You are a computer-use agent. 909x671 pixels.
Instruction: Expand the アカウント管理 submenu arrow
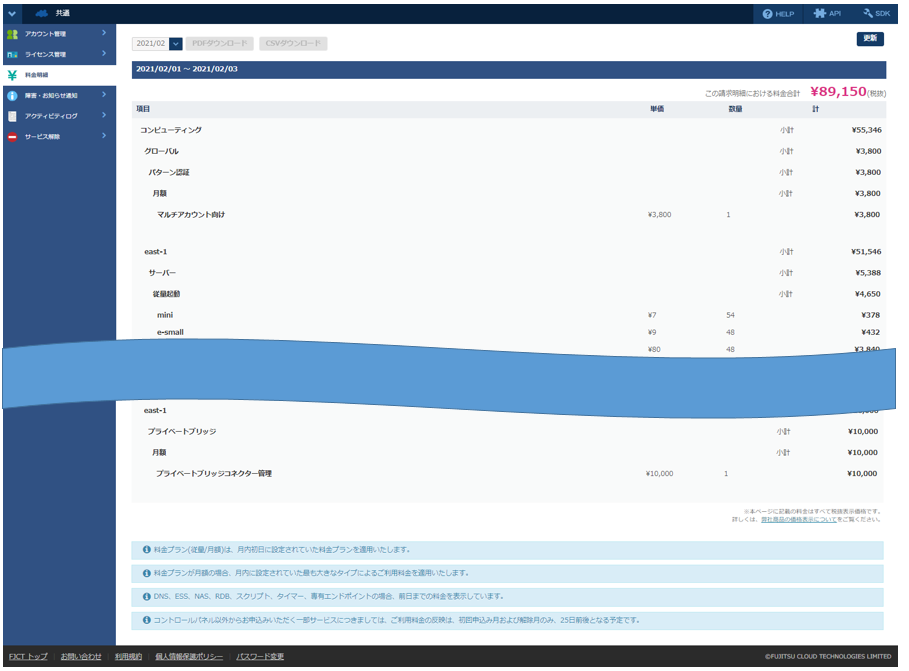point(104,34)
